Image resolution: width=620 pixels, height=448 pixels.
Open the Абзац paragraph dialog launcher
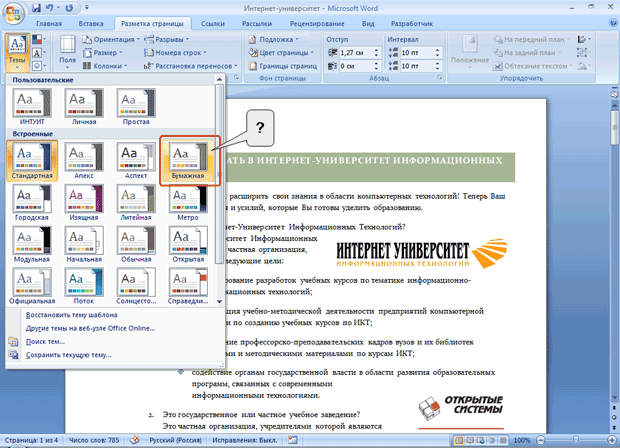tap(440, 78)
